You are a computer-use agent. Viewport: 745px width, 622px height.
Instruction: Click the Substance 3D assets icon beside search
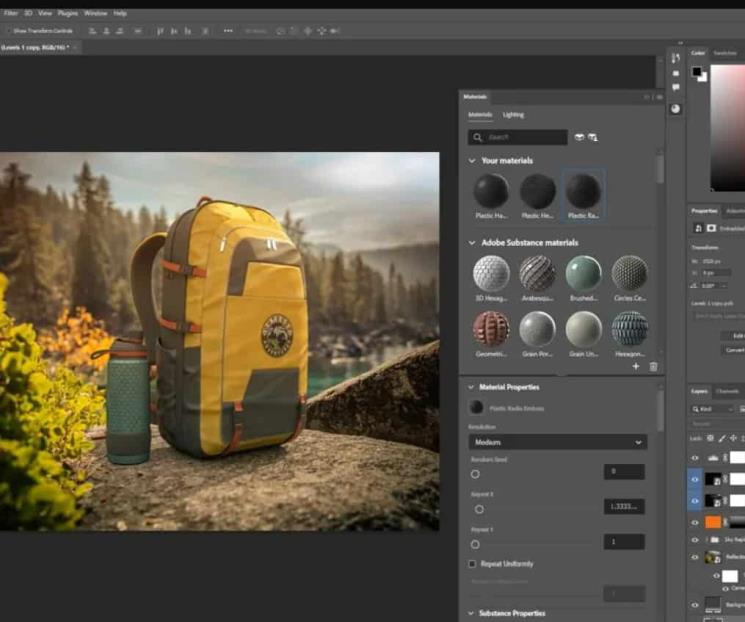pyautogui.click(x=579, y=137)
